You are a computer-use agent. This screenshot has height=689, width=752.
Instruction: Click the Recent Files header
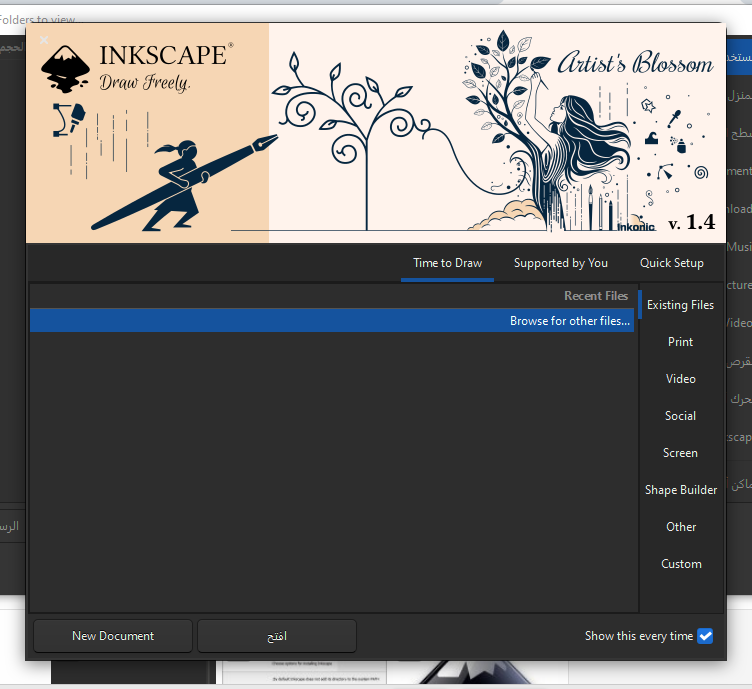pos(596,296)
